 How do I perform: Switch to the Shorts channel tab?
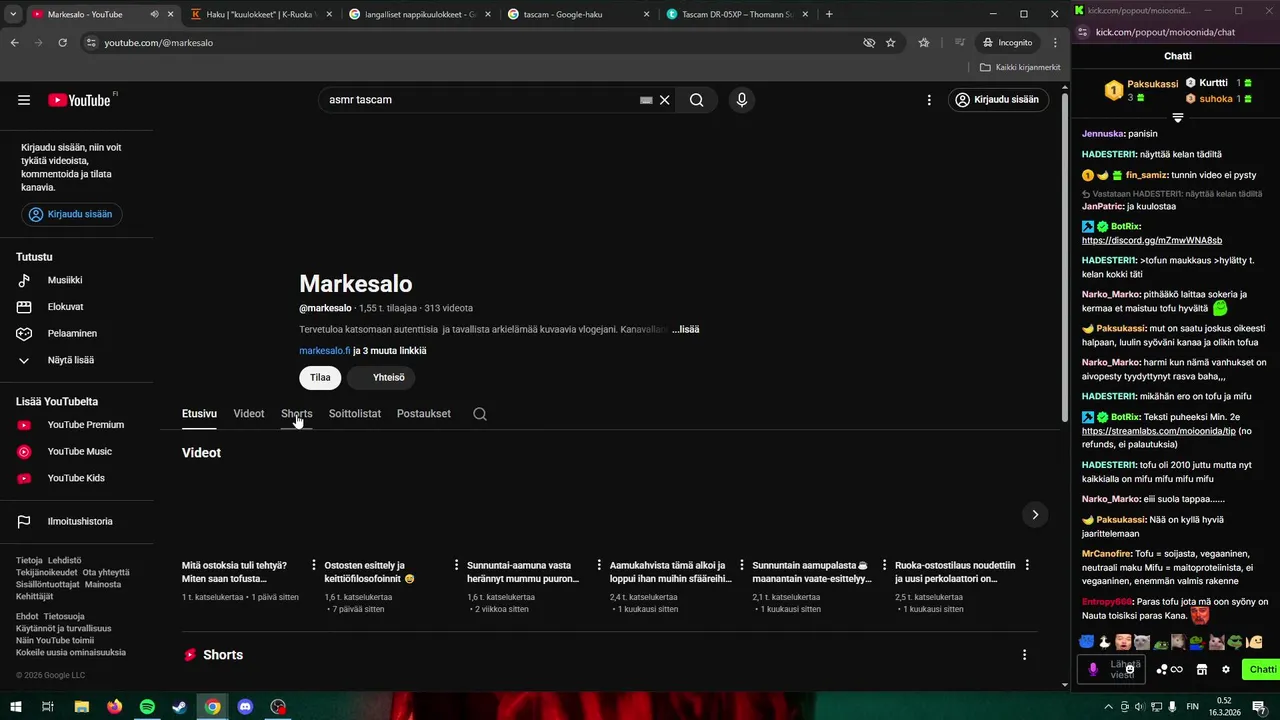pyautogui.click(x=297, y=414)
